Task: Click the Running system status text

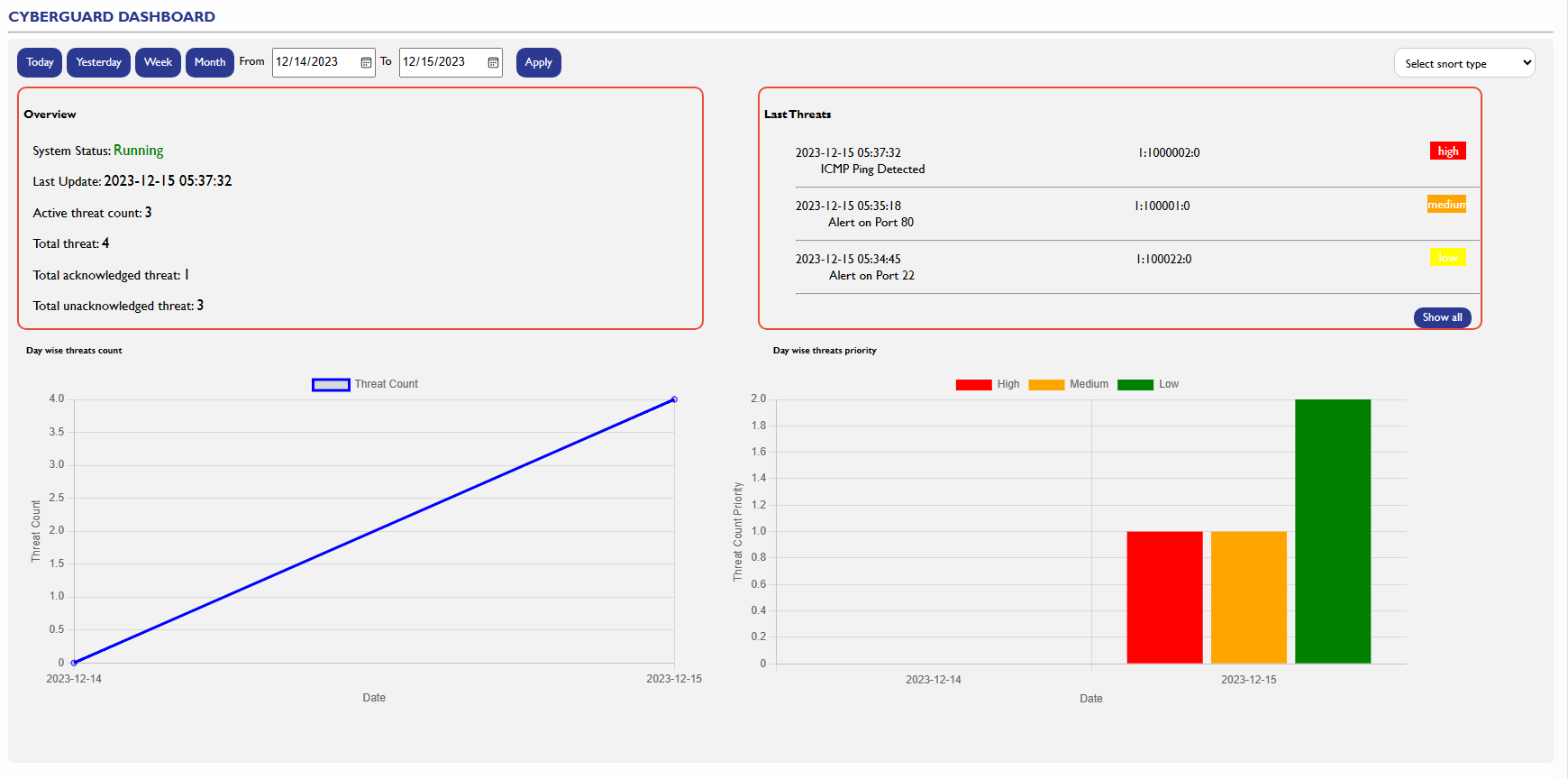Action: [139, 151]
